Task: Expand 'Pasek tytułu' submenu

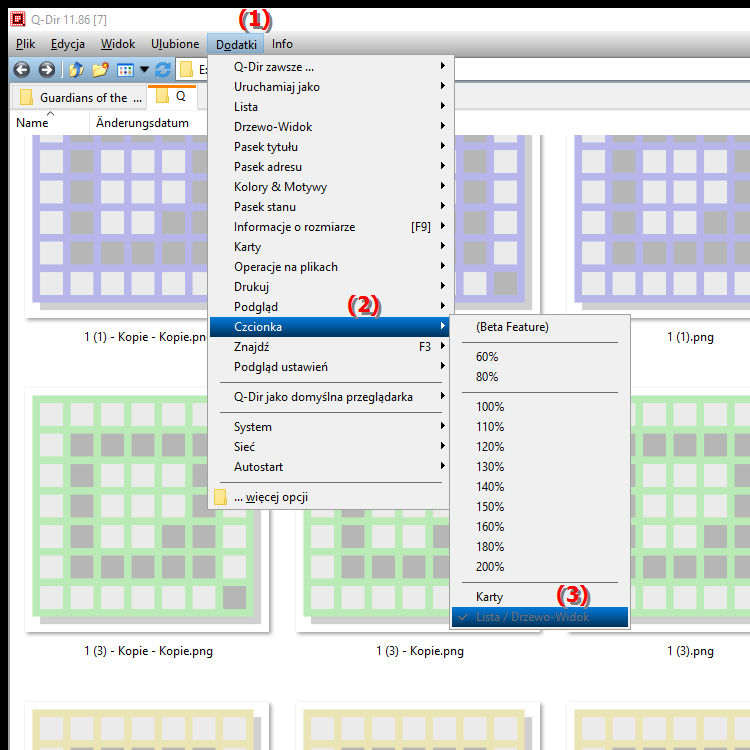Action: tap(331, 147)
